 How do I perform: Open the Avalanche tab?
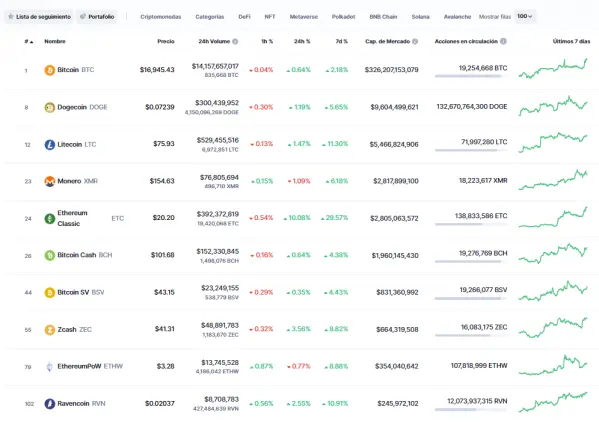[457, 17]
